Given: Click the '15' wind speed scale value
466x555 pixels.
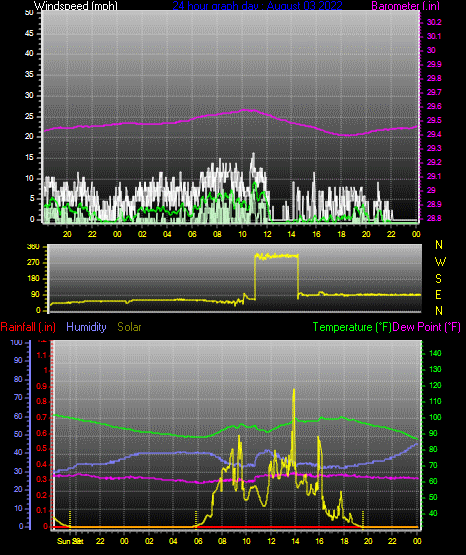Looking at the screenshot, I should click(x=29, y=158).
